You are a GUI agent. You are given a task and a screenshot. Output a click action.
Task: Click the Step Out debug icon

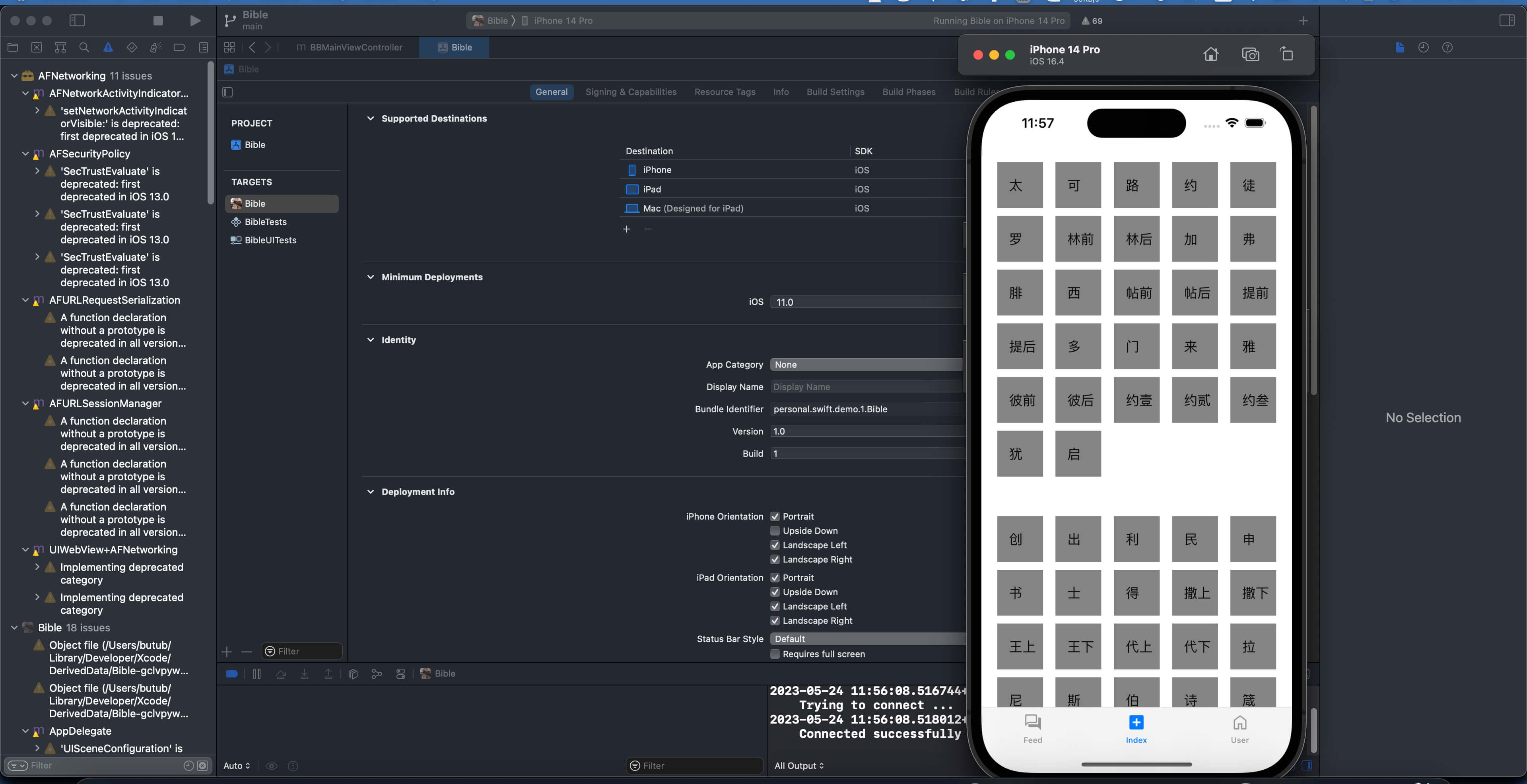328,674
